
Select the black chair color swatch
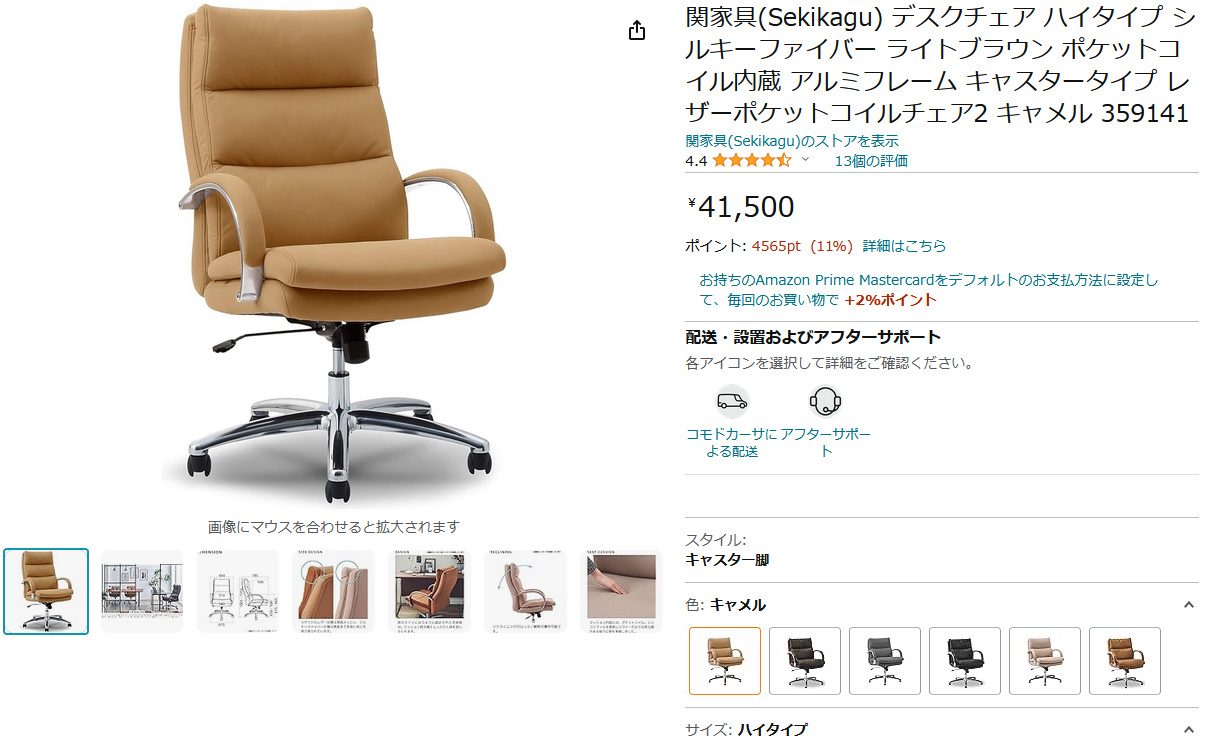965,661
